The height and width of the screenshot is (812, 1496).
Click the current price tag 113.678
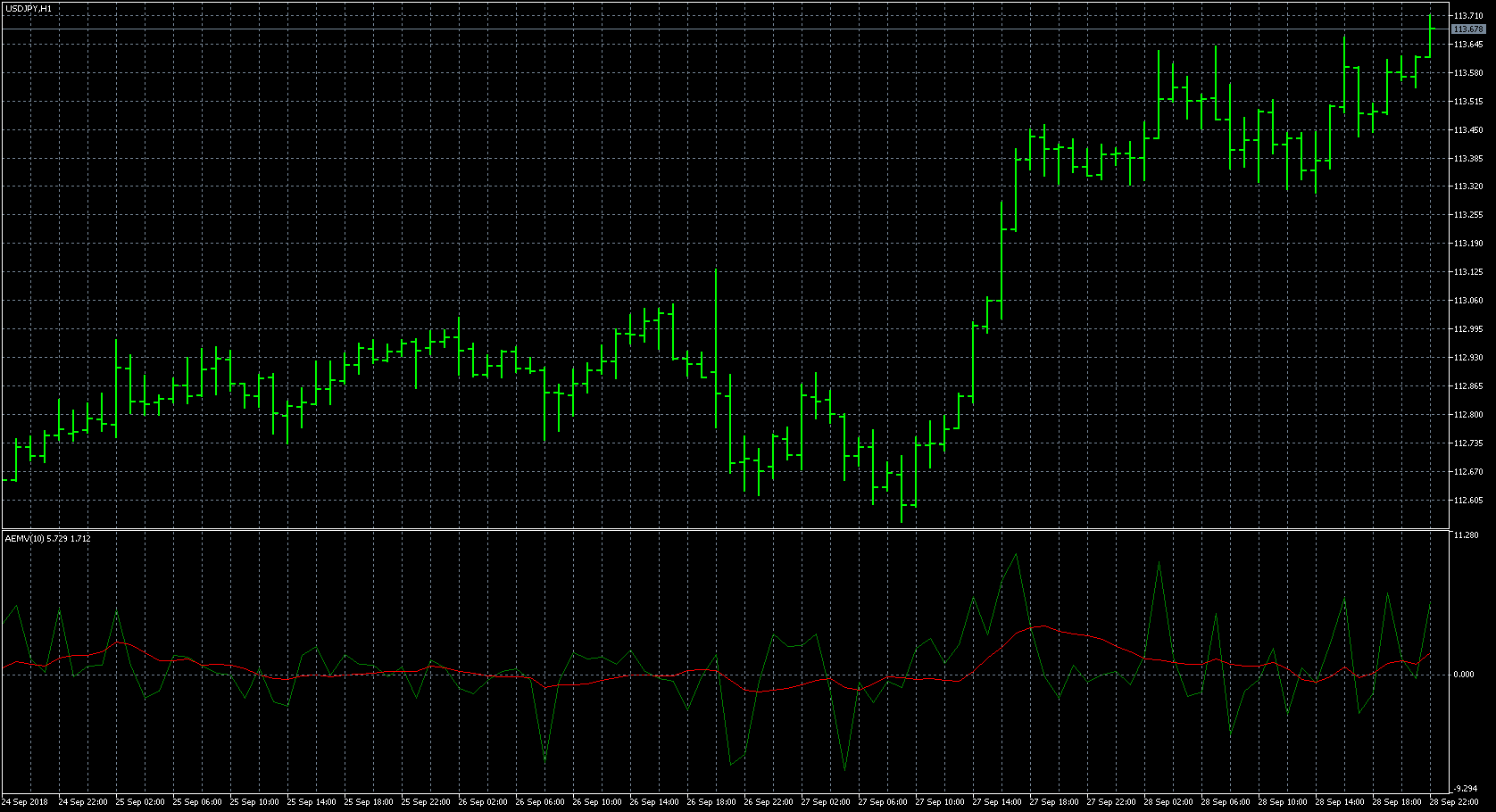(x=1468, y=29)
